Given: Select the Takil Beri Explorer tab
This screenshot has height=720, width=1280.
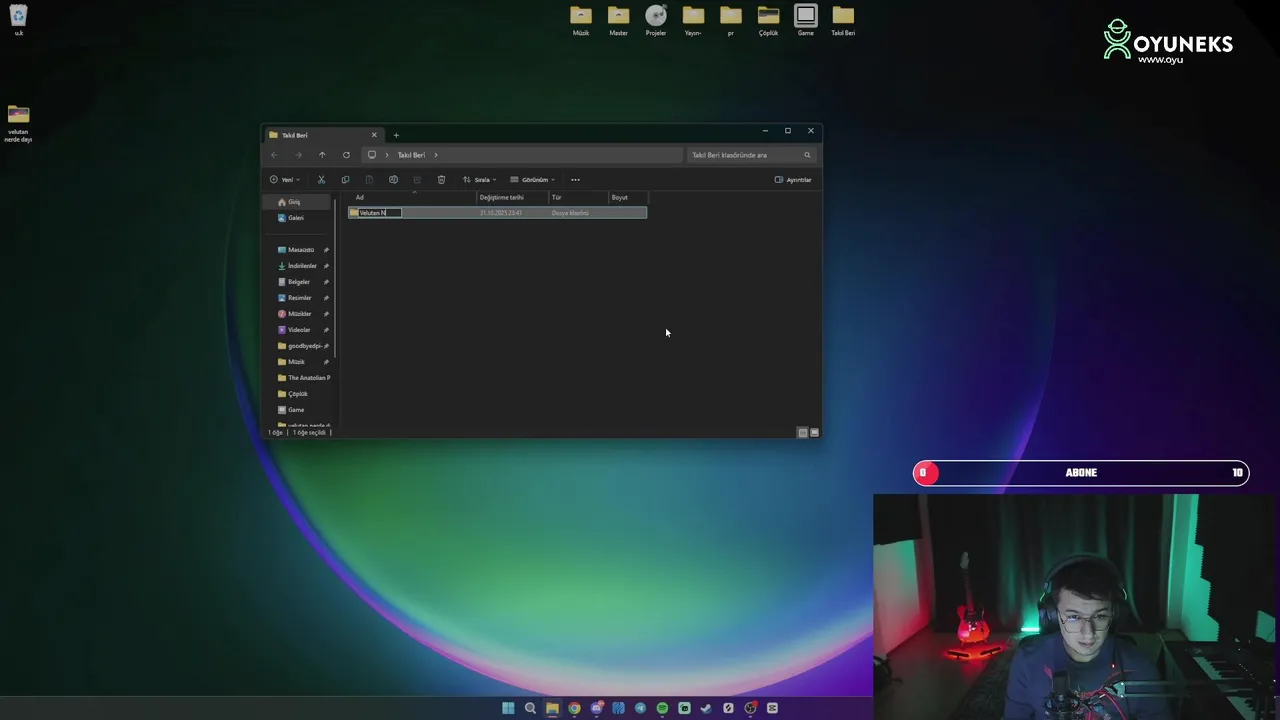Looking at the screenshot, I should click(x=323, y=135).
